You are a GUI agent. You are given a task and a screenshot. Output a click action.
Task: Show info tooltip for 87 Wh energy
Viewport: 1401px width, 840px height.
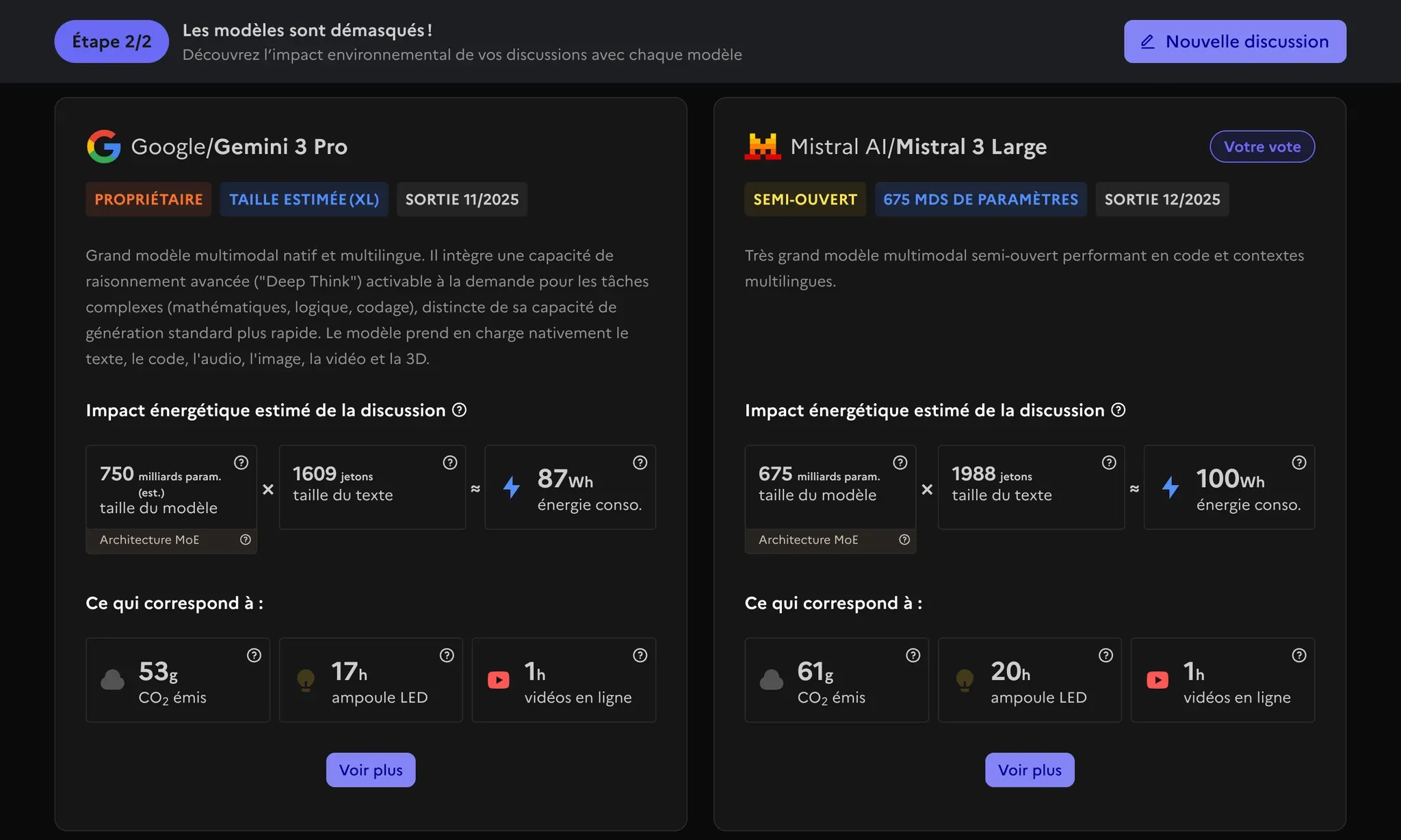(x=640, y=462)
